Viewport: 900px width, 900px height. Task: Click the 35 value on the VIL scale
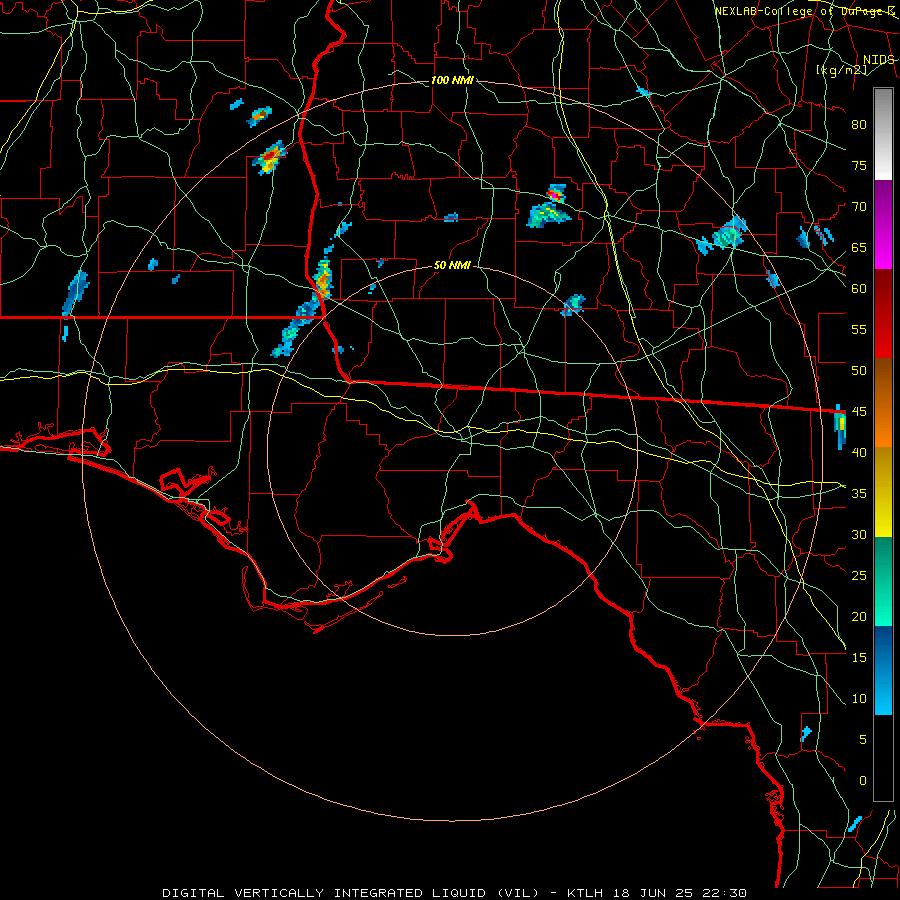point(859,494)
